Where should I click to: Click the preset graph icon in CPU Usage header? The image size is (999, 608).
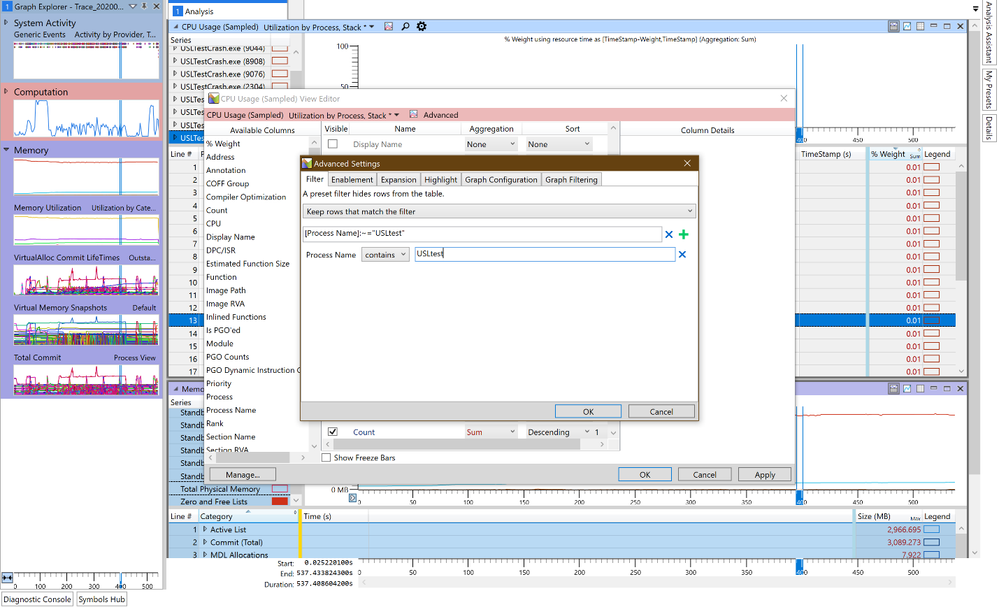pos(389,27)
